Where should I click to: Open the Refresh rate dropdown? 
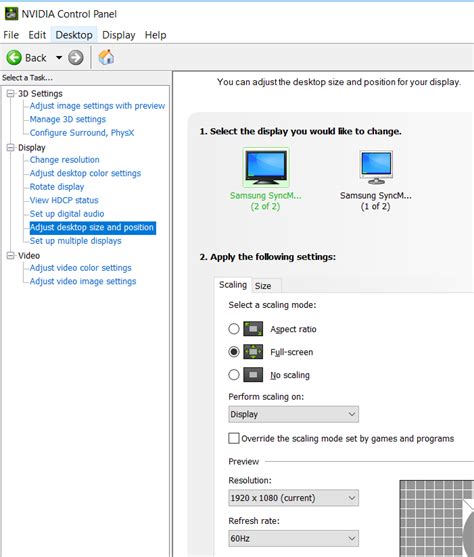(293, 539)
